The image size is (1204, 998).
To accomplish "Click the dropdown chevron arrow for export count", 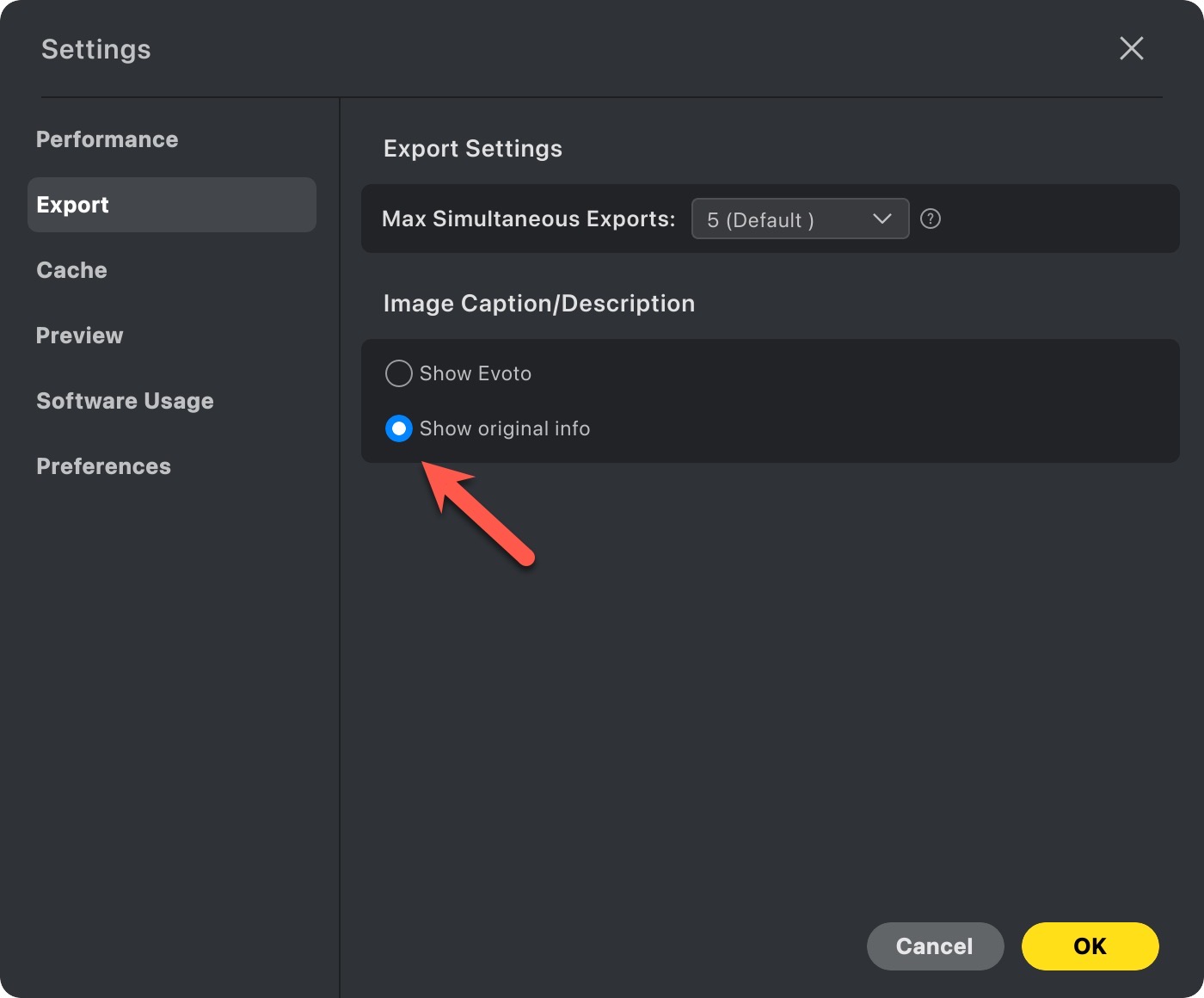I will (881, 219).
